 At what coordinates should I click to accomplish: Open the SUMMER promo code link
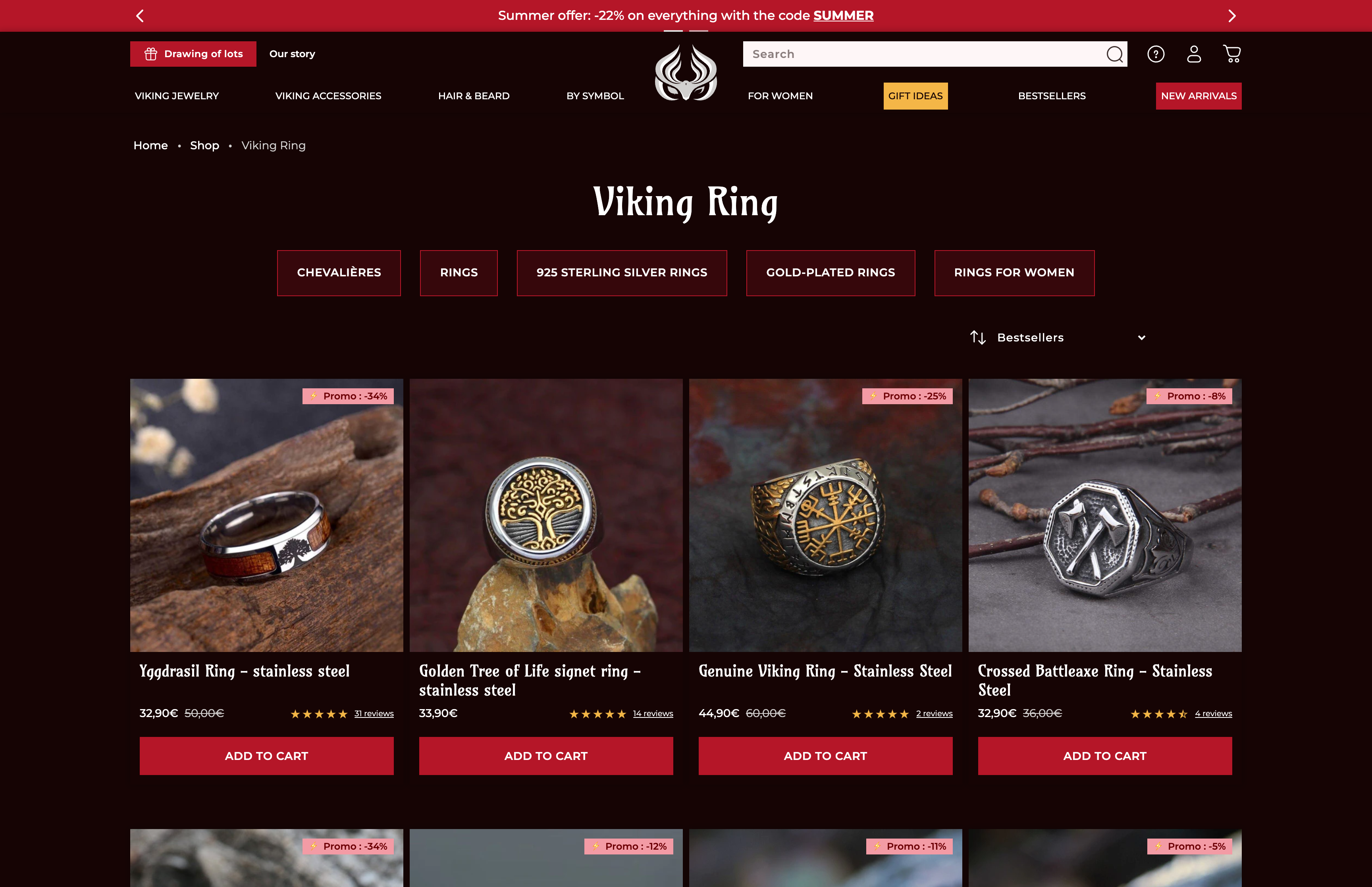pyautogui.click(x=843, y=15)
